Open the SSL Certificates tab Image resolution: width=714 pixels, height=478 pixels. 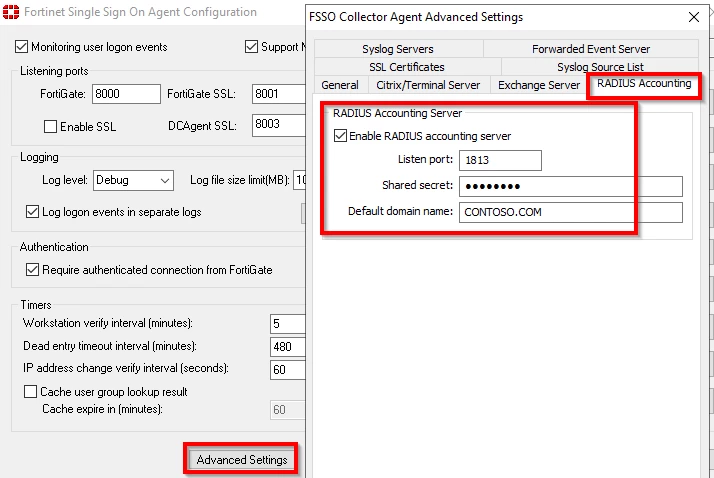tap(407, 67)
